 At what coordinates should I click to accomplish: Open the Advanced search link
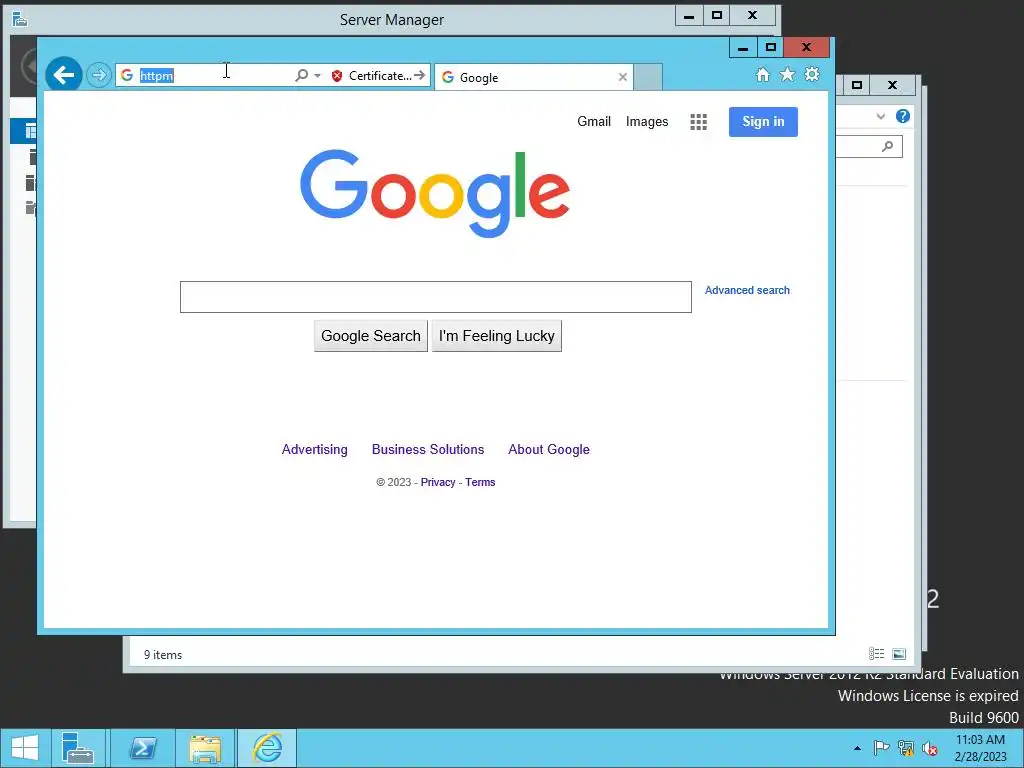pos(747,290)
